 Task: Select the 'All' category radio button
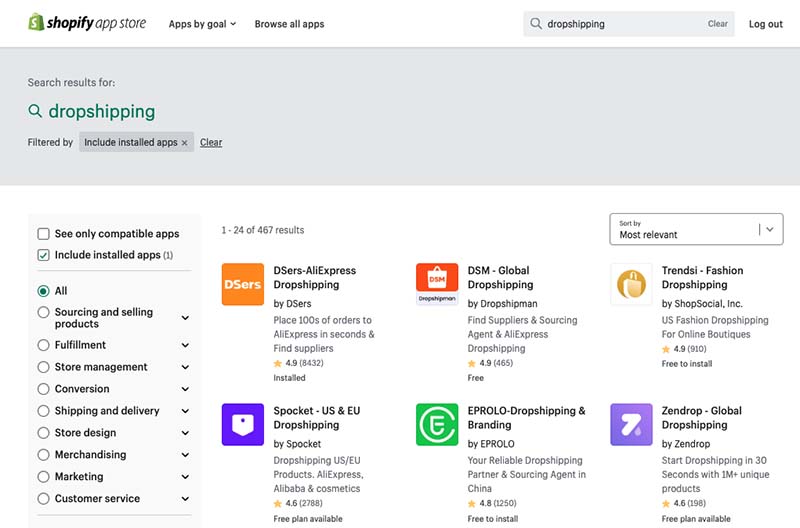(x=43, y=291)
